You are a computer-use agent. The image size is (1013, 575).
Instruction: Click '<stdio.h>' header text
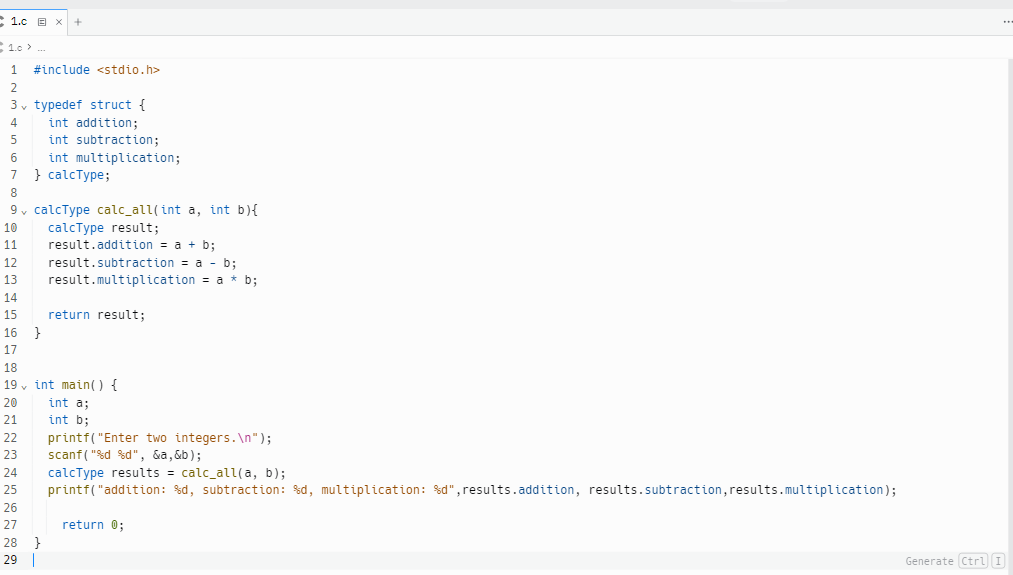(129, 70)
